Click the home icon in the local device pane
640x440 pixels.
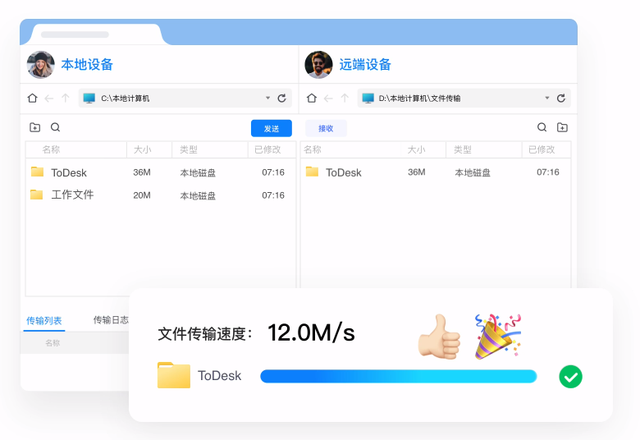click(32, 98)
